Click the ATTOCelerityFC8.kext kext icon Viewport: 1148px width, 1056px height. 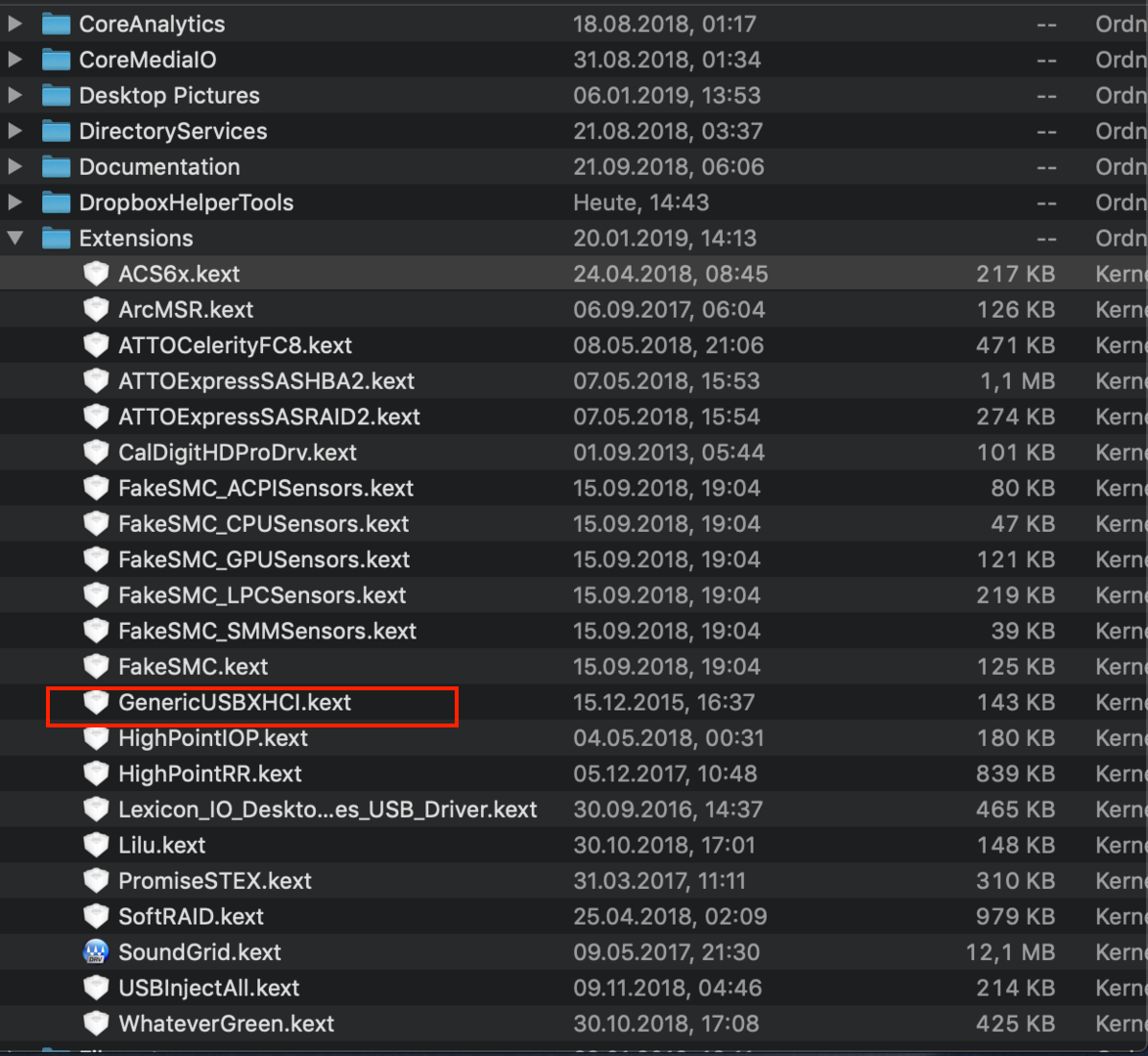(x=96, y=345)
